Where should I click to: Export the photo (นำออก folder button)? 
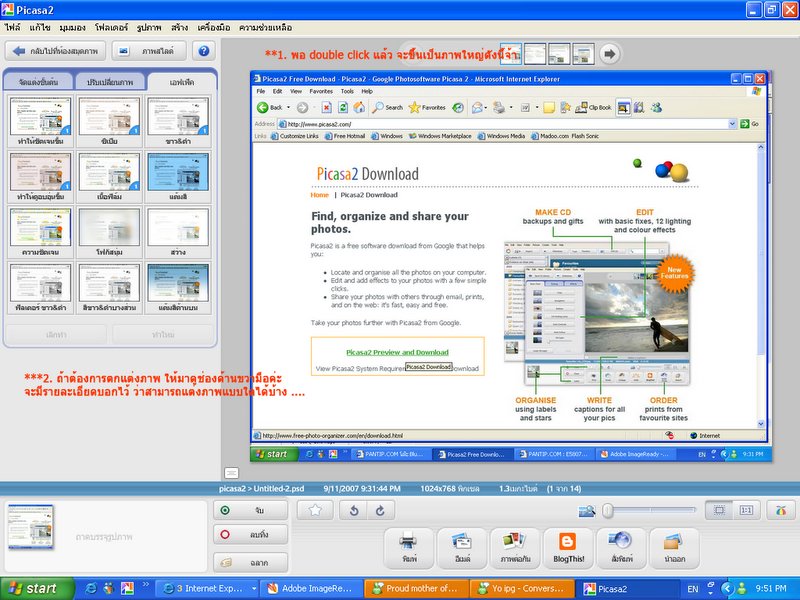pyautogui.click(x=674, y=548)
